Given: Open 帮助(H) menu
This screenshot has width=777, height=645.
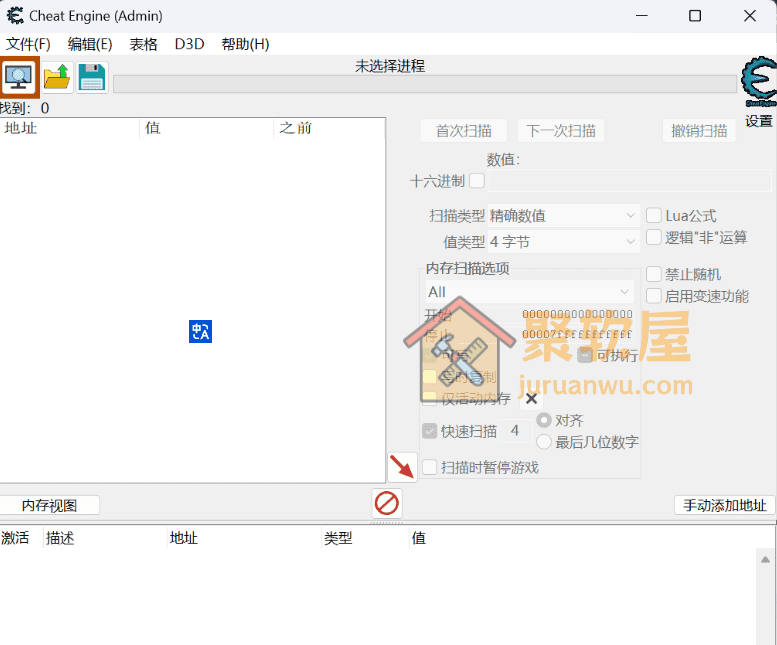Looking at the screenshot, I should (245, 44).
